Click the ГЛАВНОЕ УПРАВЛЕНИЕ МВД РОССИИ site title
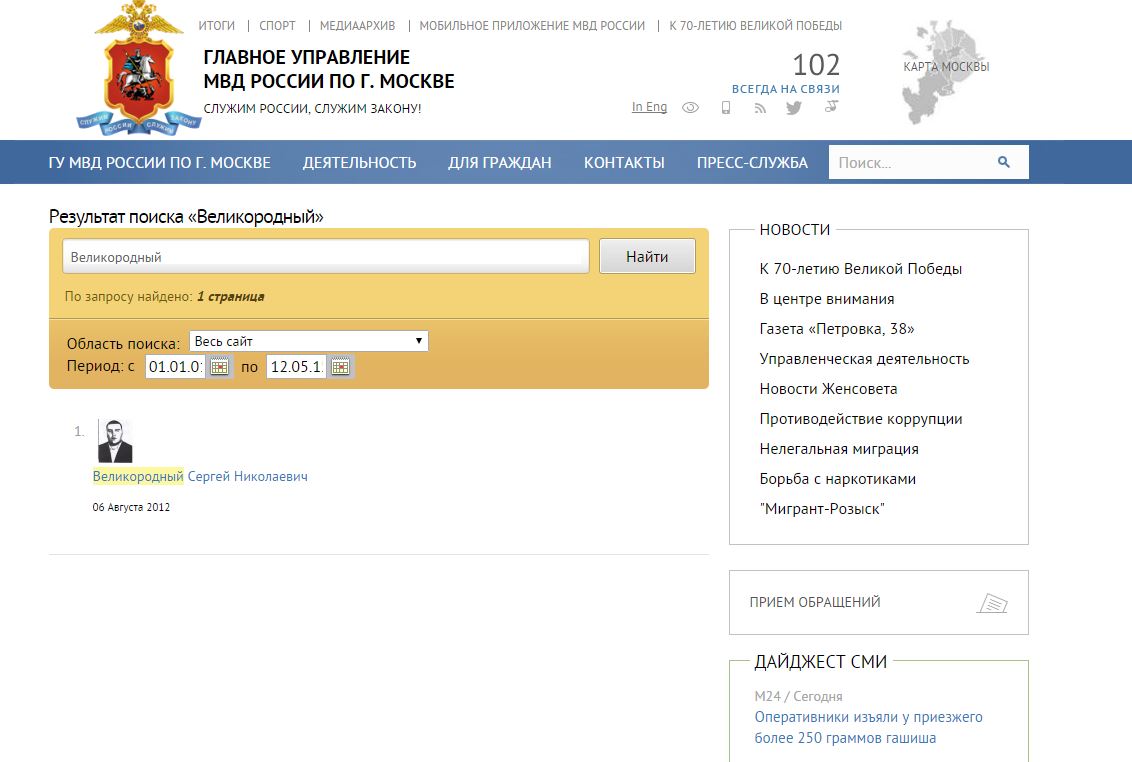This screenshot has width=1132, height=762. pos(328,69)
